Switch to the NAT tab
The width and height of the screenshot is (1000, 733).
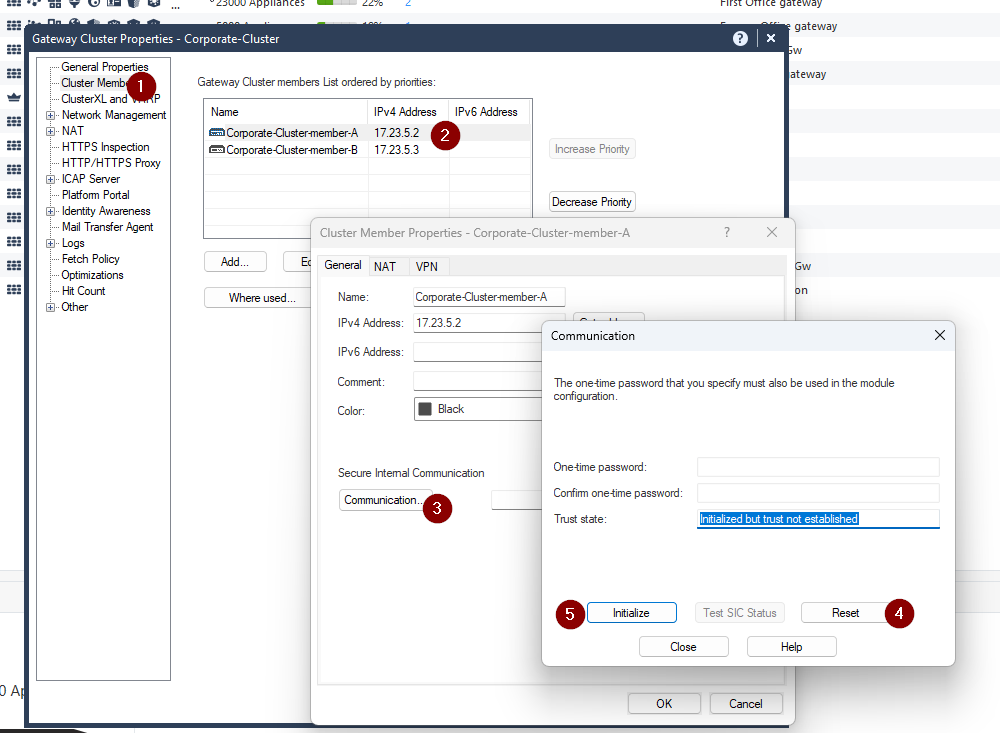pyautogui.click(x=386, y=266)
